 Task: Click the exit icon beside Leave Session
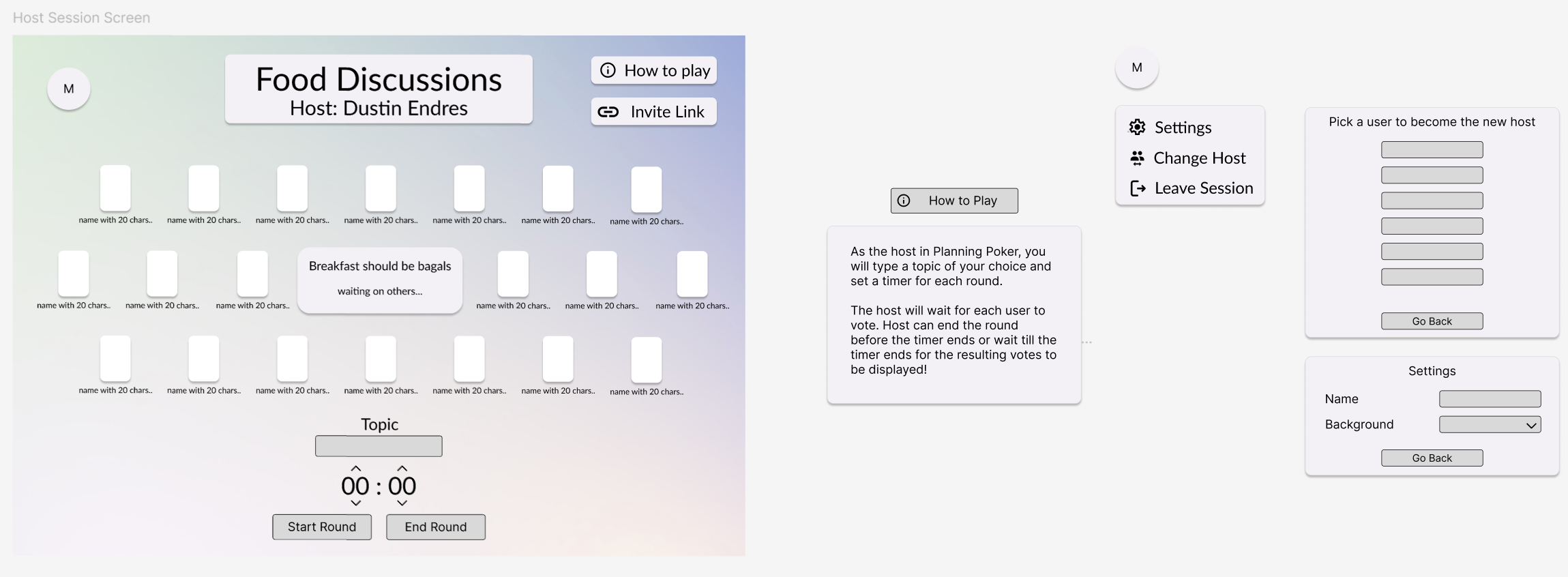coord(1138,188)
